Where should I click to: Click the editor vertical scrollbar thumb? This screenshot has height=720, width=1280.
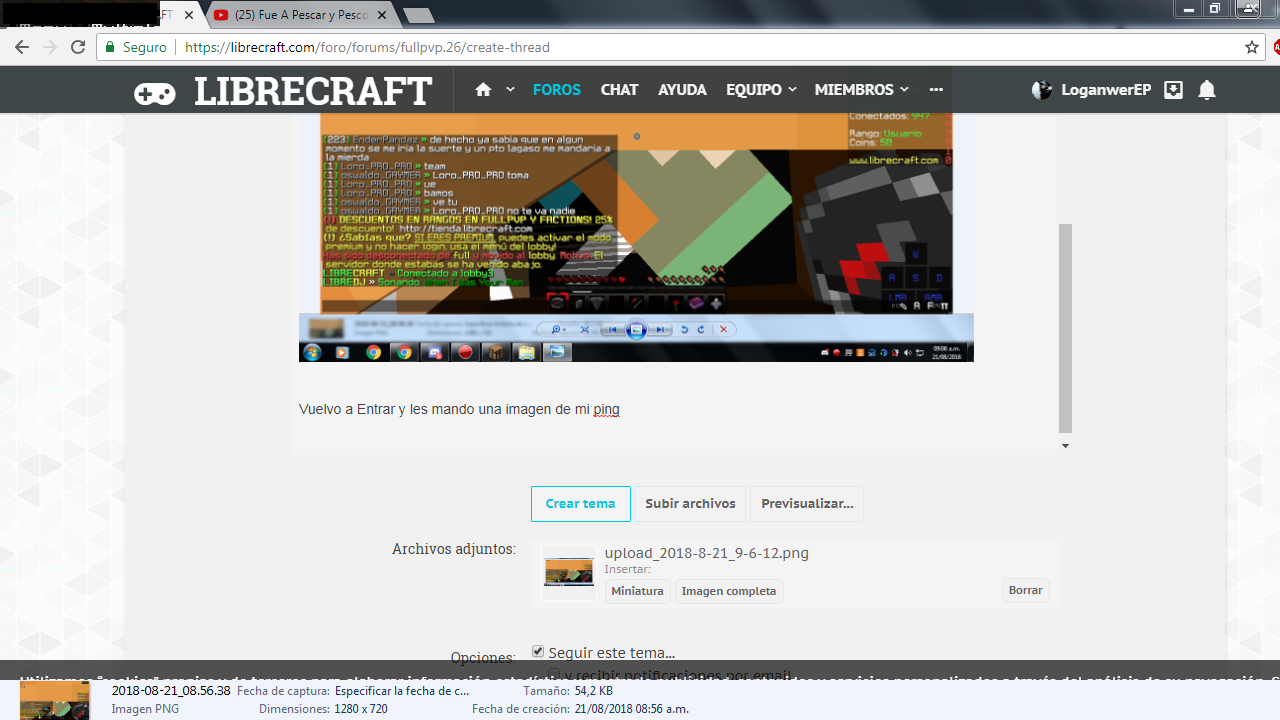(x=1065, y=328)
